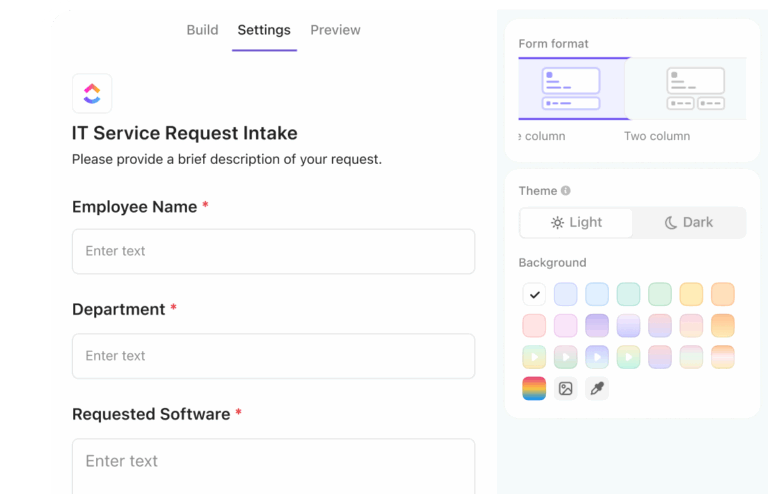Viewport: 768px width, 494px height.
Task: Open the Settings tab
Action: tap(264, 30)
